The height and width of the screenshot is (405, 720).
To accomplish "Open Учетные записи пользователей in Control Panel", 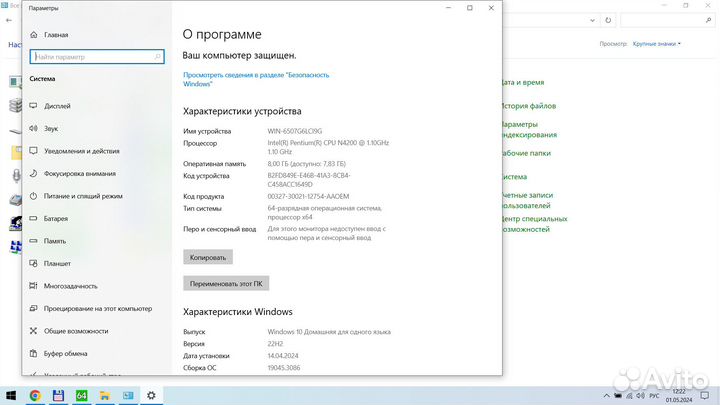I will pos(528,200).
